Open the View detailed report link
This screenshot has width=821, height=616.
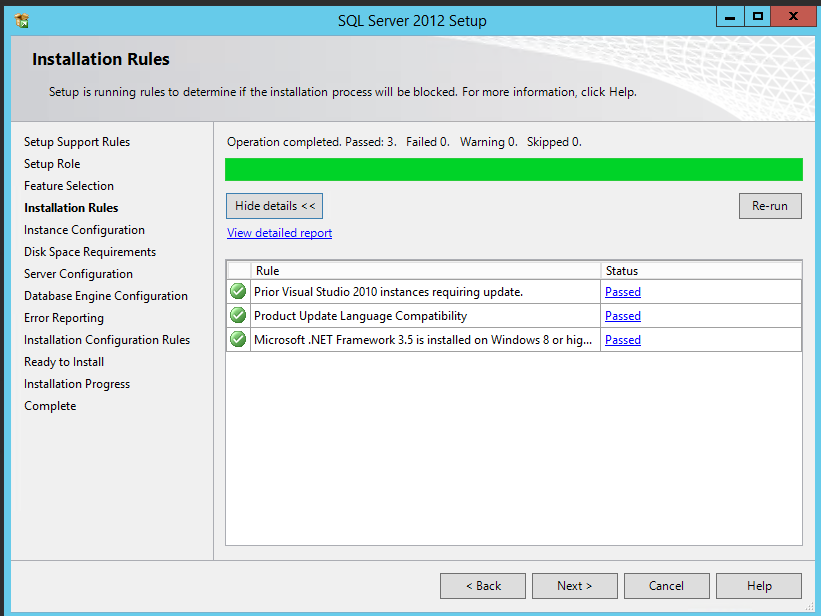[279, 233]
